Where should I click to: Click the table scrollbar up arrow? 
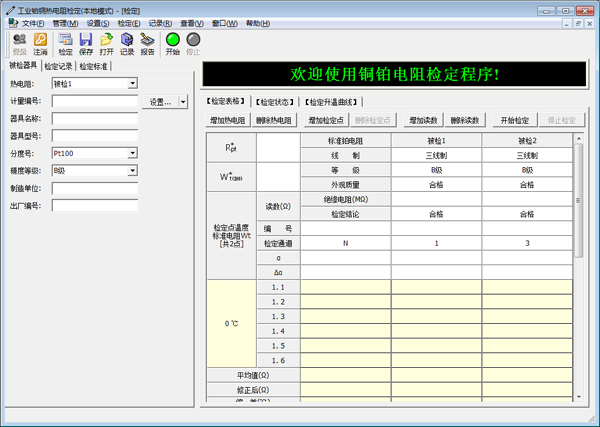[x=579, y=138]
